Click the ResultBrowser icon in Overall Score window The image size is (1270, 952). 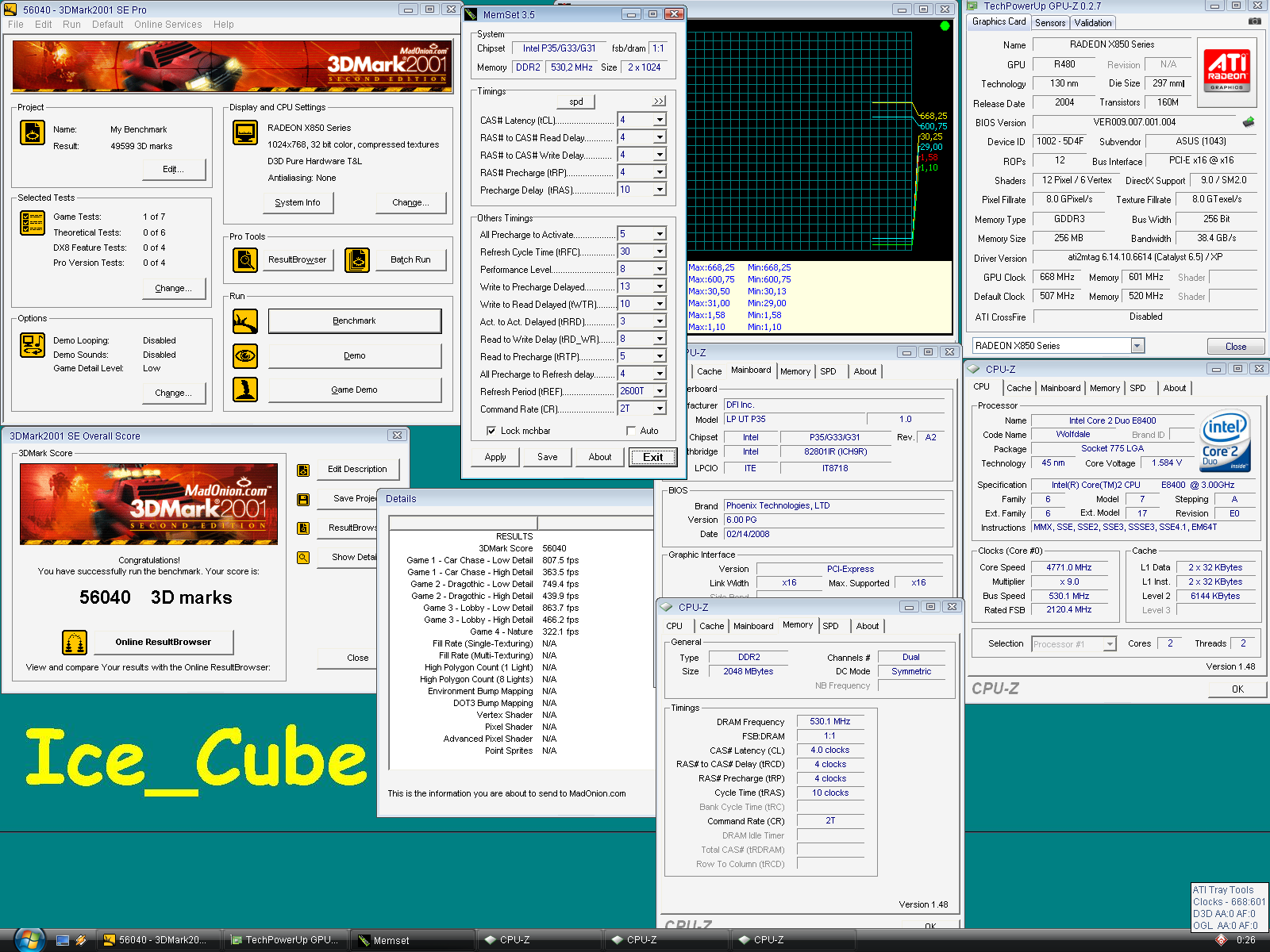point(303,528)
